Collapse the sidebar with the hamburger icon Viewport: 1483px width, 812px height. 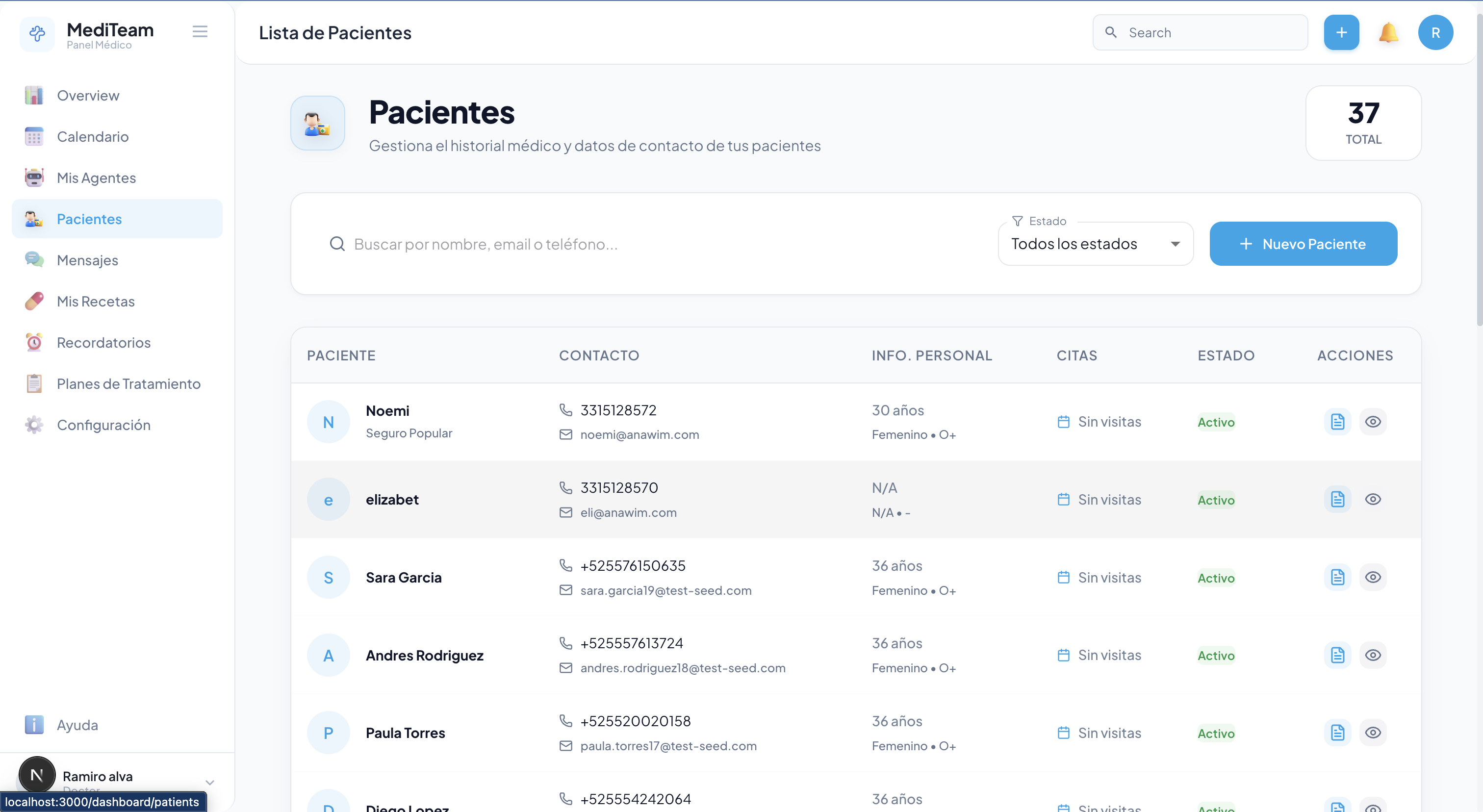(x=200, y=31)
